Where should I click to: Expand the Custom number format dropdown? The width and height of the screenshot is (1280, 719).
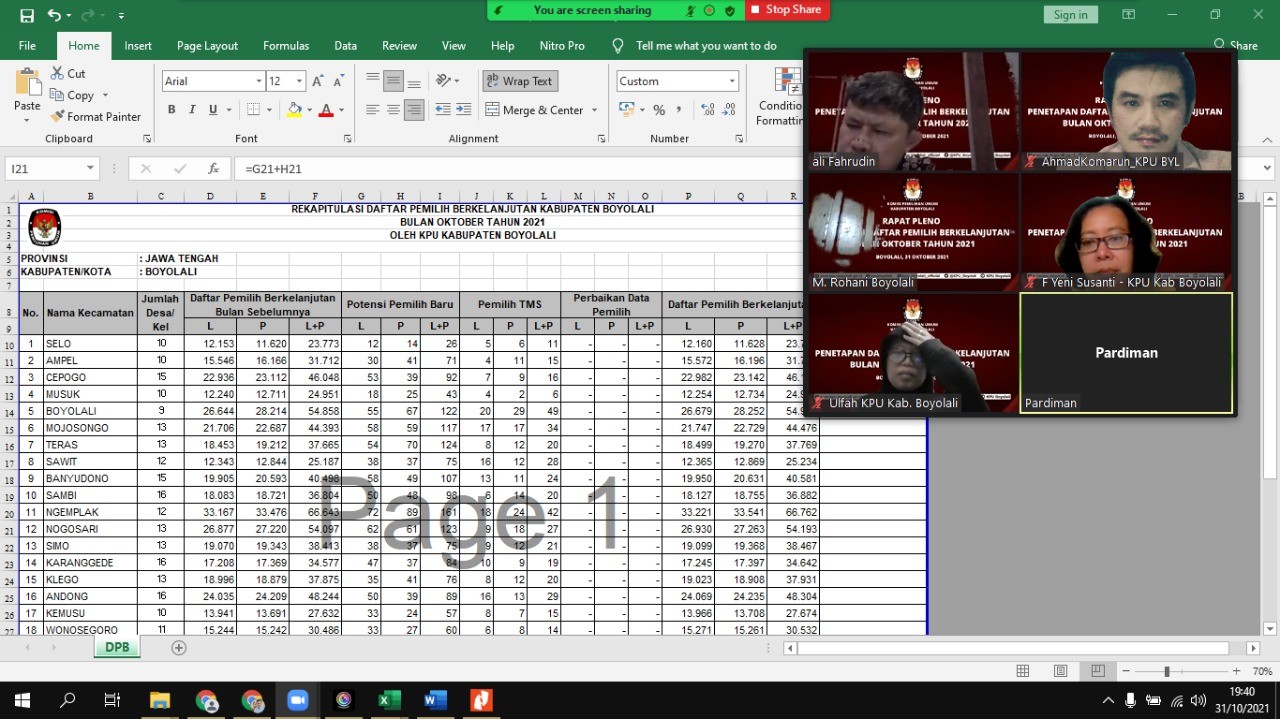tap(732, 82)
